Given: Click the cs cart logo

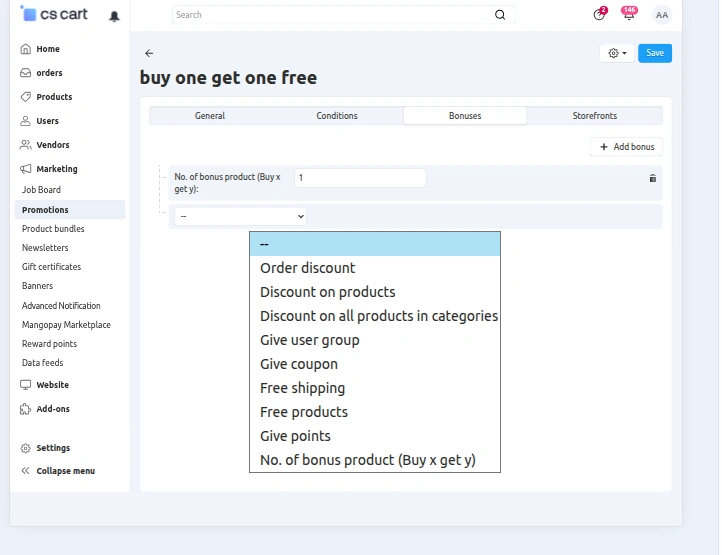Looking at the screenshot, I should pos(54,14).
